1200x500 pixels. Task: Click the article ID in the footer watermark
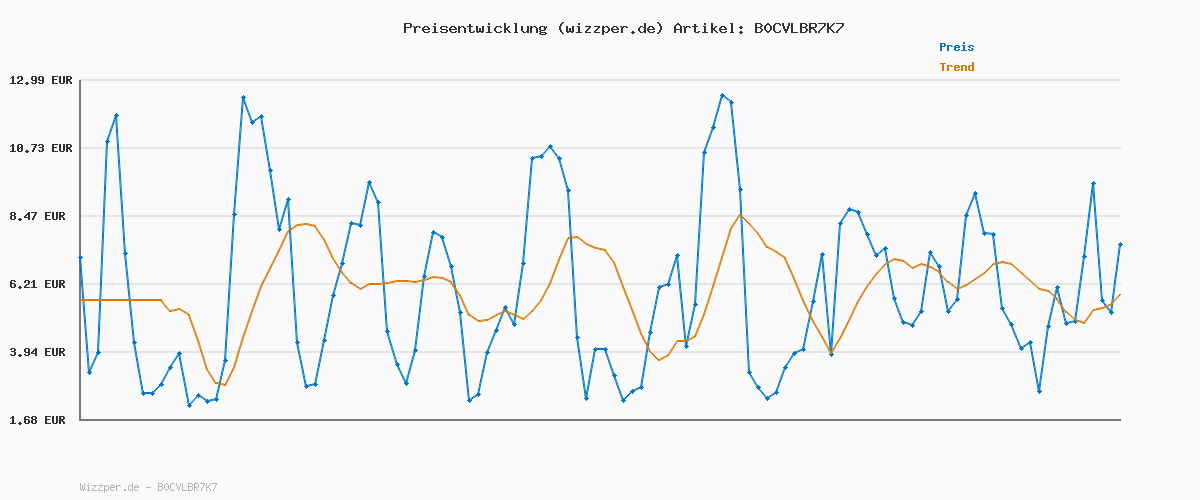click(187, 488)
